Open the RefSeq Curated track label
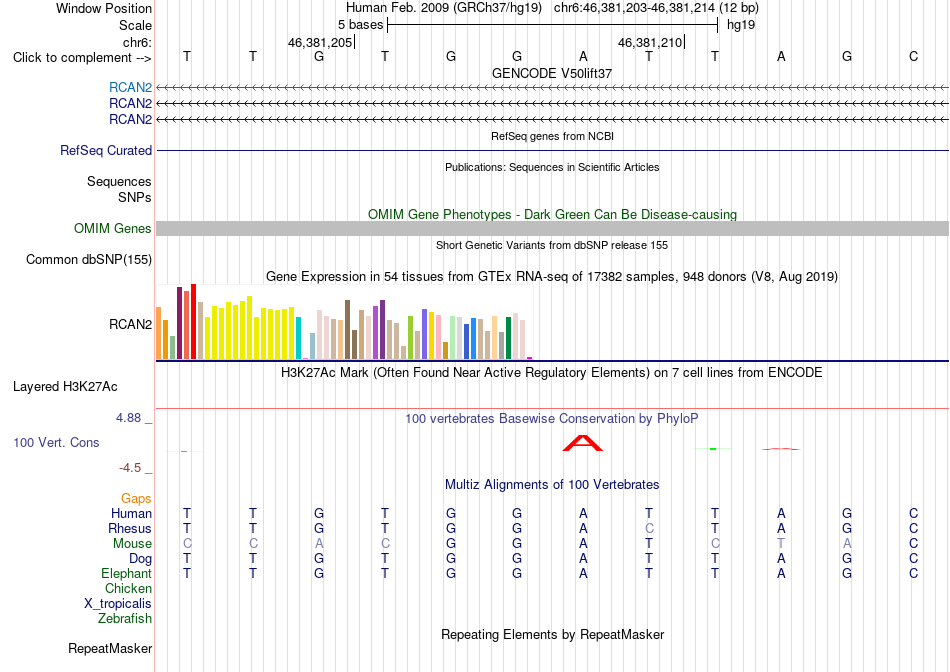Viewport: 950px width, 672px height. pyautogui.click(x=106, y=150)
